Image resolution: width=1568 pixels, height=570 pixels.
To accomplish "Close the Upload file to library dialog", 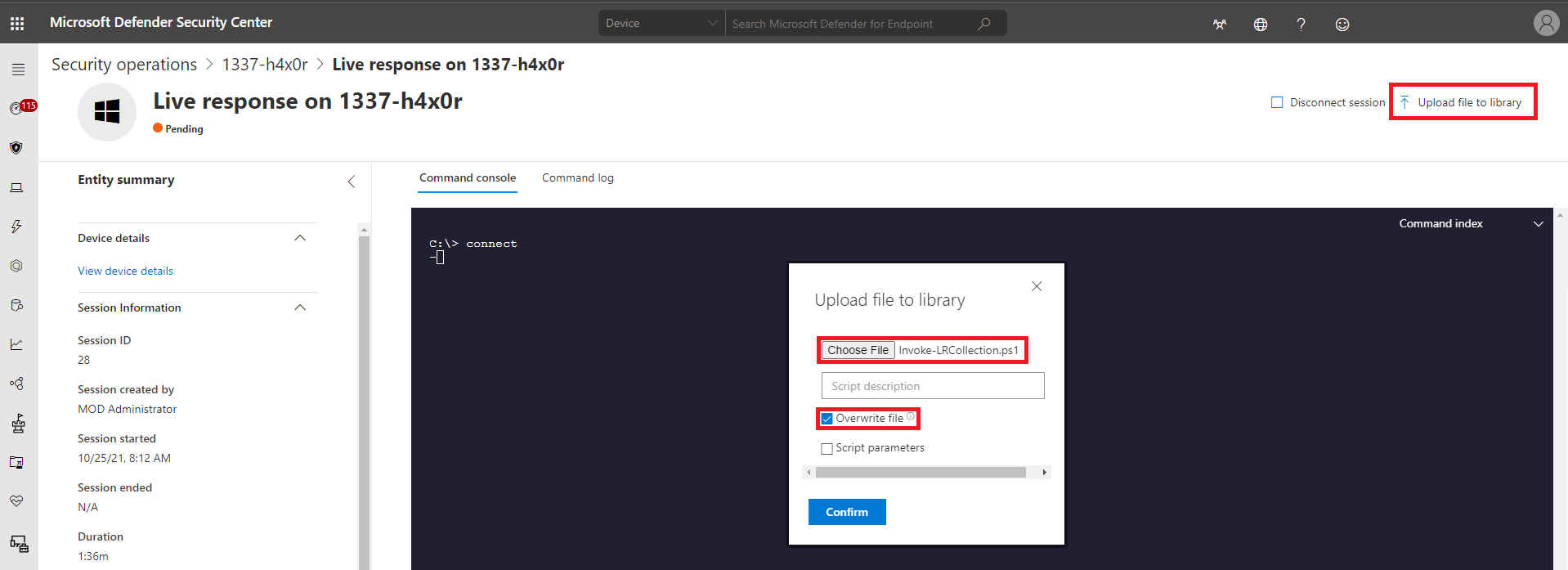I will coord(1037,286).
